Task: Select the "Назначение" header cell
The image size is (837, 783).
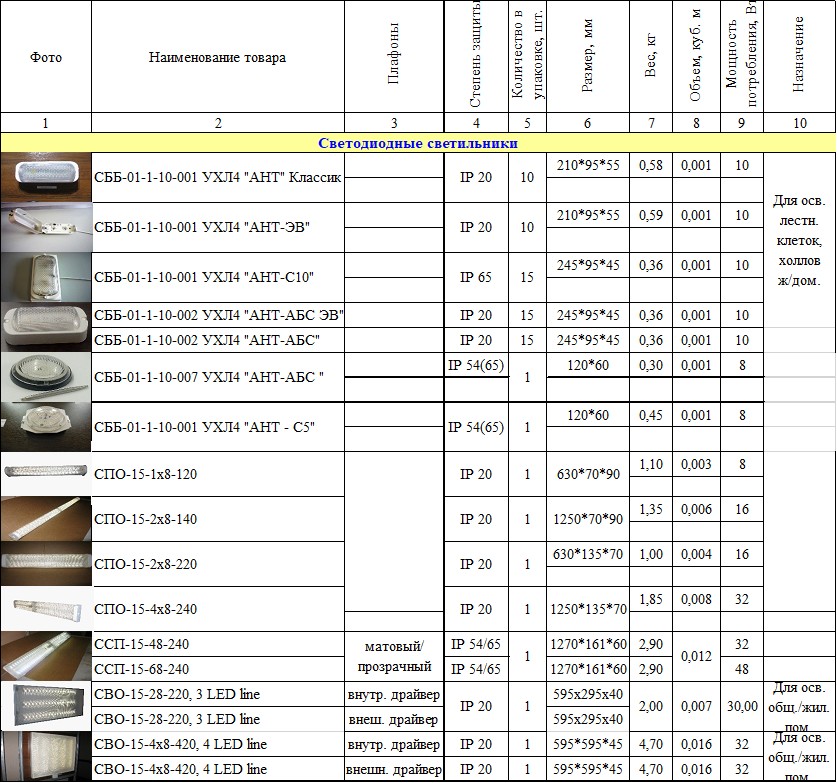Action: pos(798,57)
